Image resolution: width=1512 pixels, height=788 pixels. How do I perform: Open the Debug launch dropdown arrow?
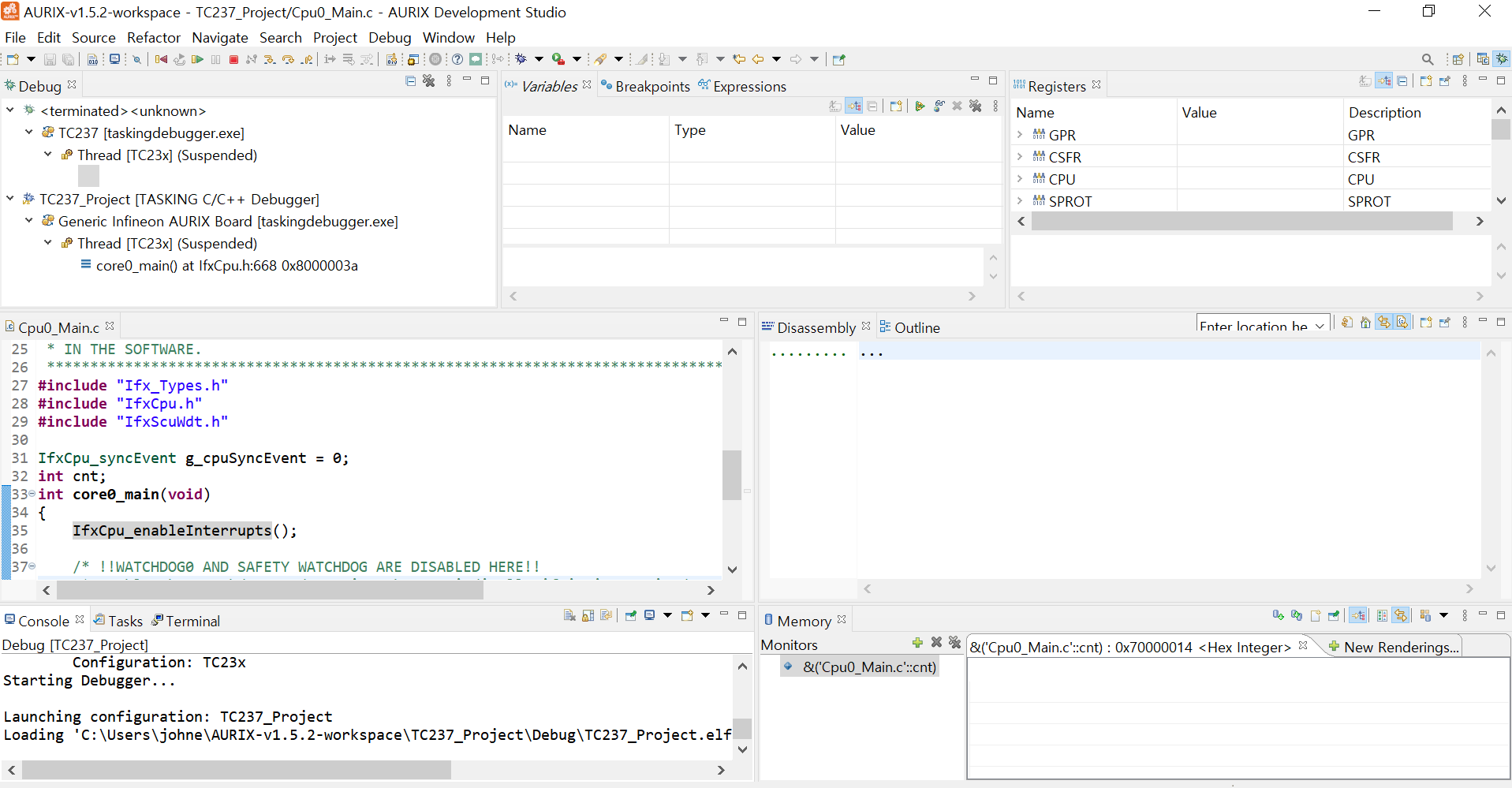tap(539, 59)
